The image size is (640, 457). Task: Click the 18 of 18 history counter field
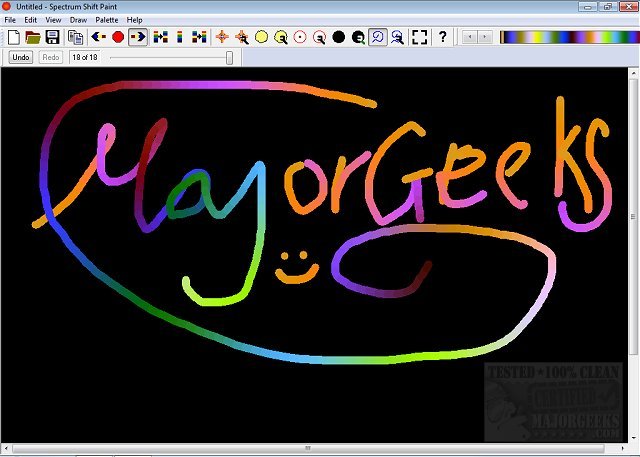(x=85, y=57)
